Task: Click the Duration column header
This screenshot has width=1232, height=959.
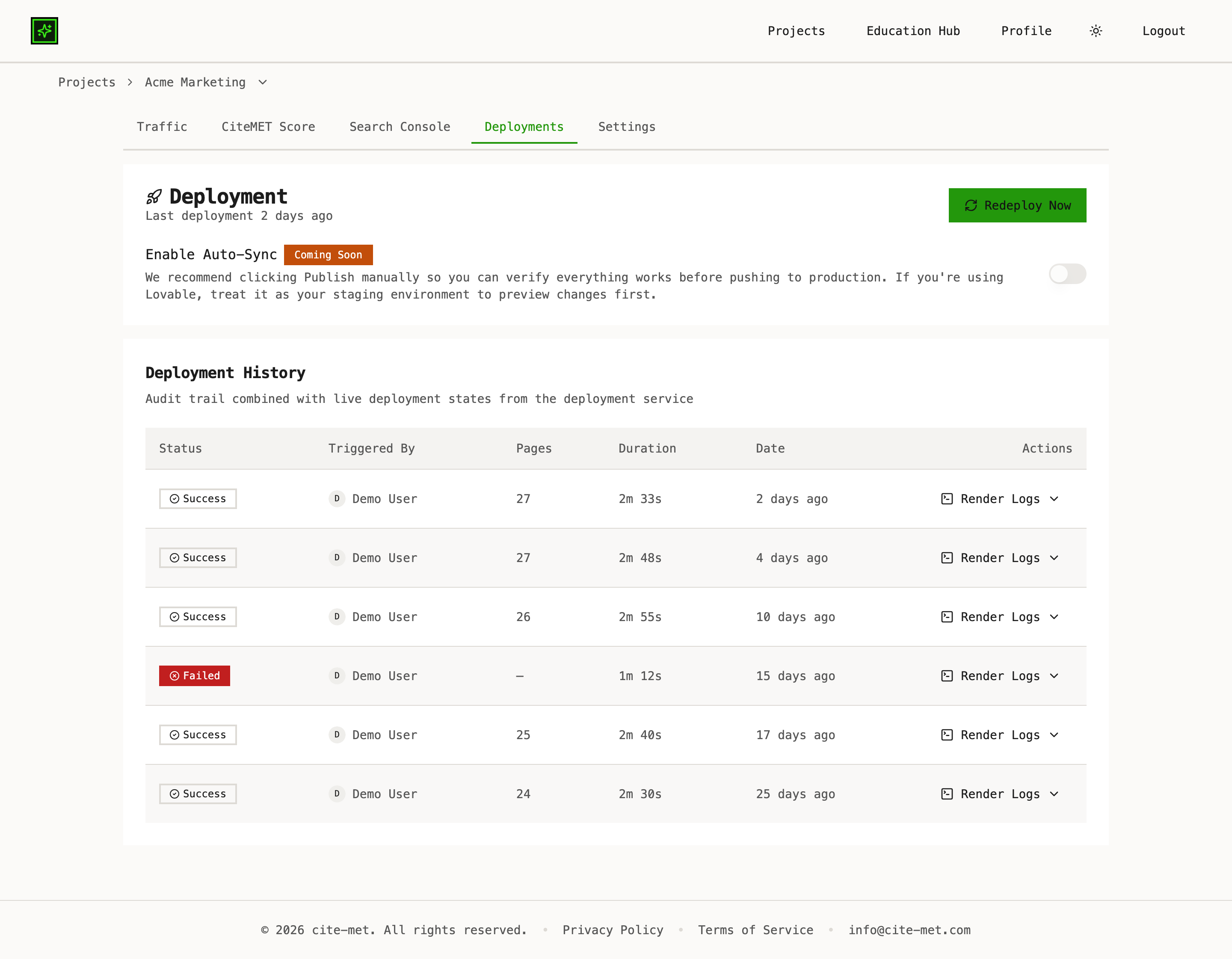Action: tap(647, 448)
